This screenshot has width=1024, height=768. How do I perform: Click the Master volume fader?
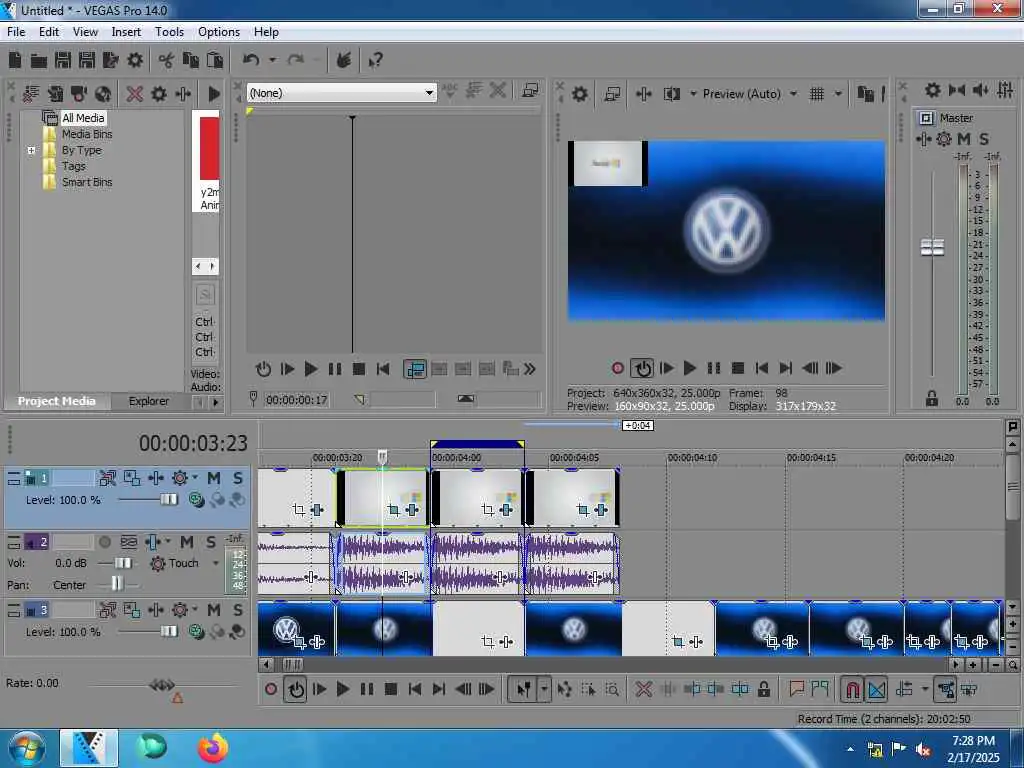click(932, 247)
